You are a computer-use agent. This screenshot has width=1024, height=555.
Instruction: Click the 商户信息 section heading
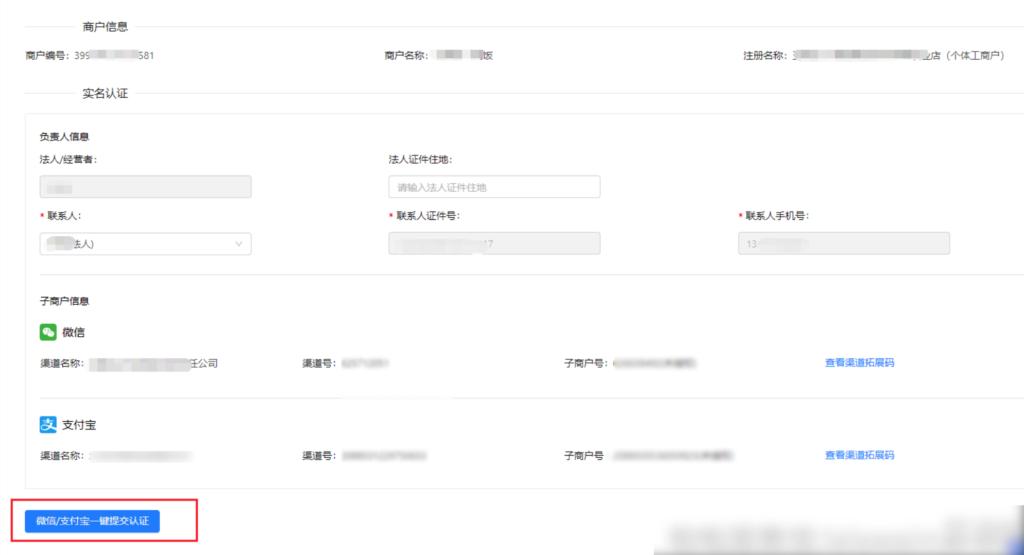click(105, 27)
